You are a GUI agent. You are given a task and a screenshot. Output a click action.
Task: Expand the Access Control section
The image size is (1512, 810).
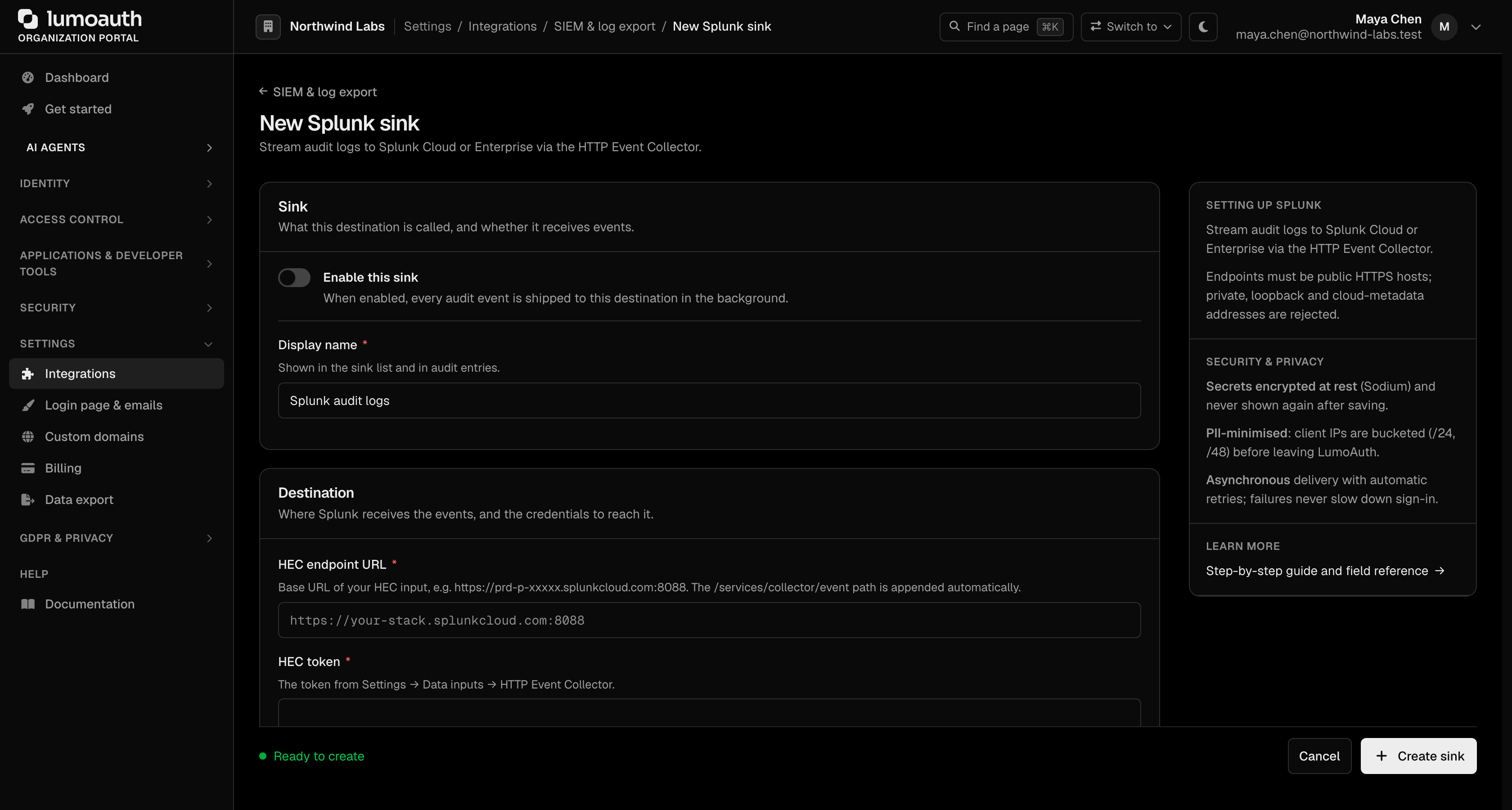[116, 220]
